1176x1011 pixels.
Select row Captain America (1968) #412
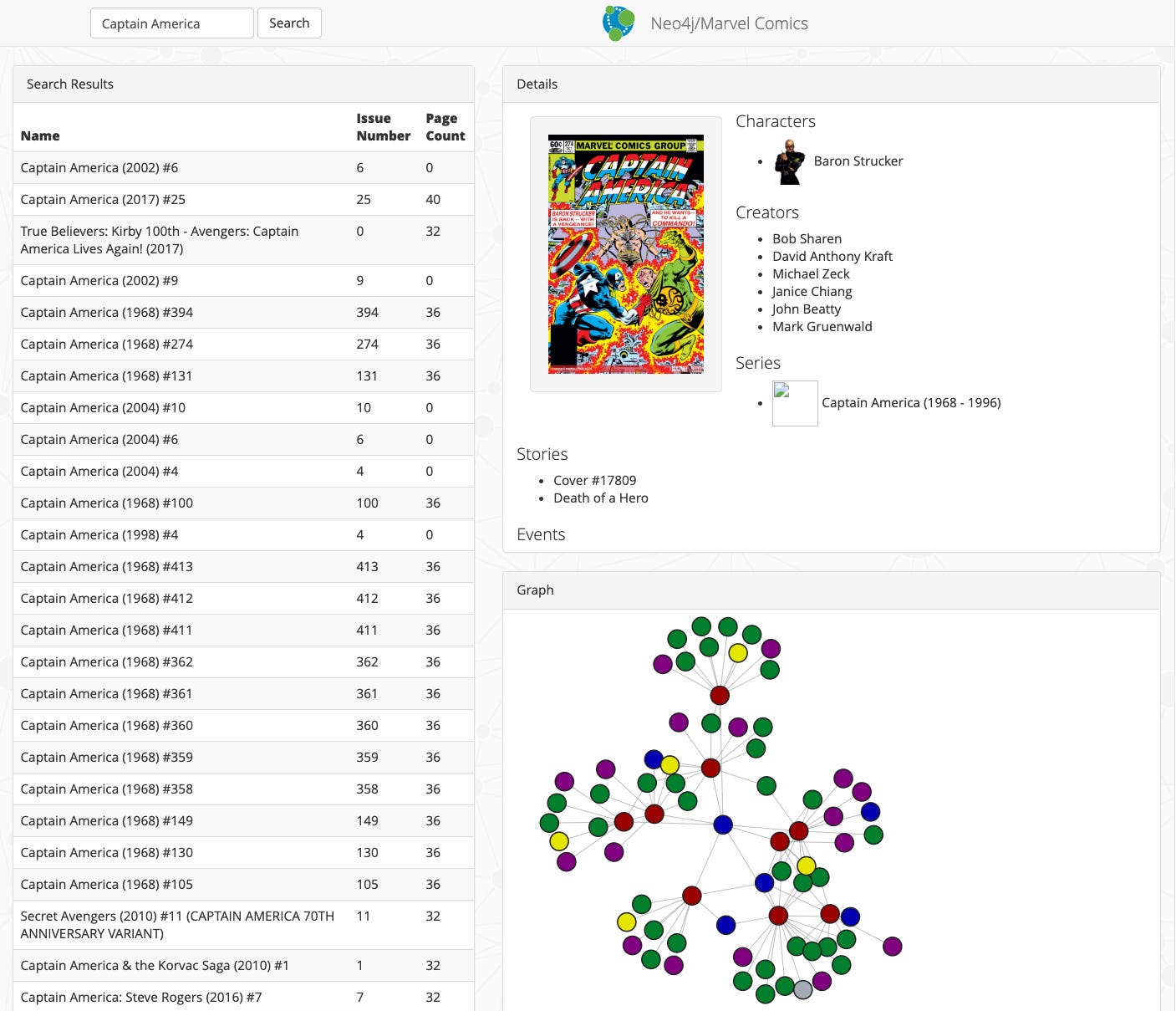point(243,599)
